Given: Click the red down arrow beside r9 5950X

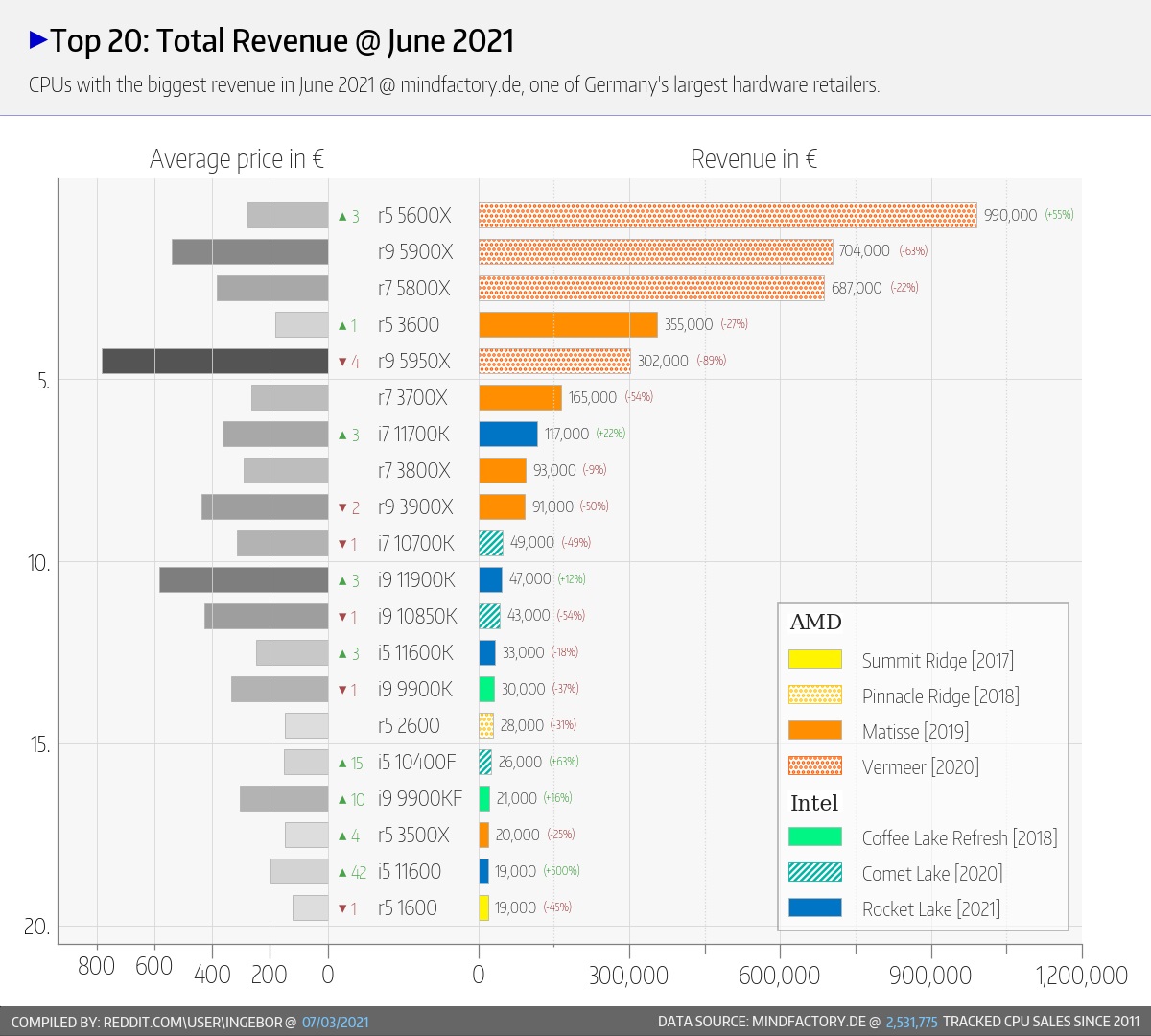Looking at the screenshot, I should point(342,362).
